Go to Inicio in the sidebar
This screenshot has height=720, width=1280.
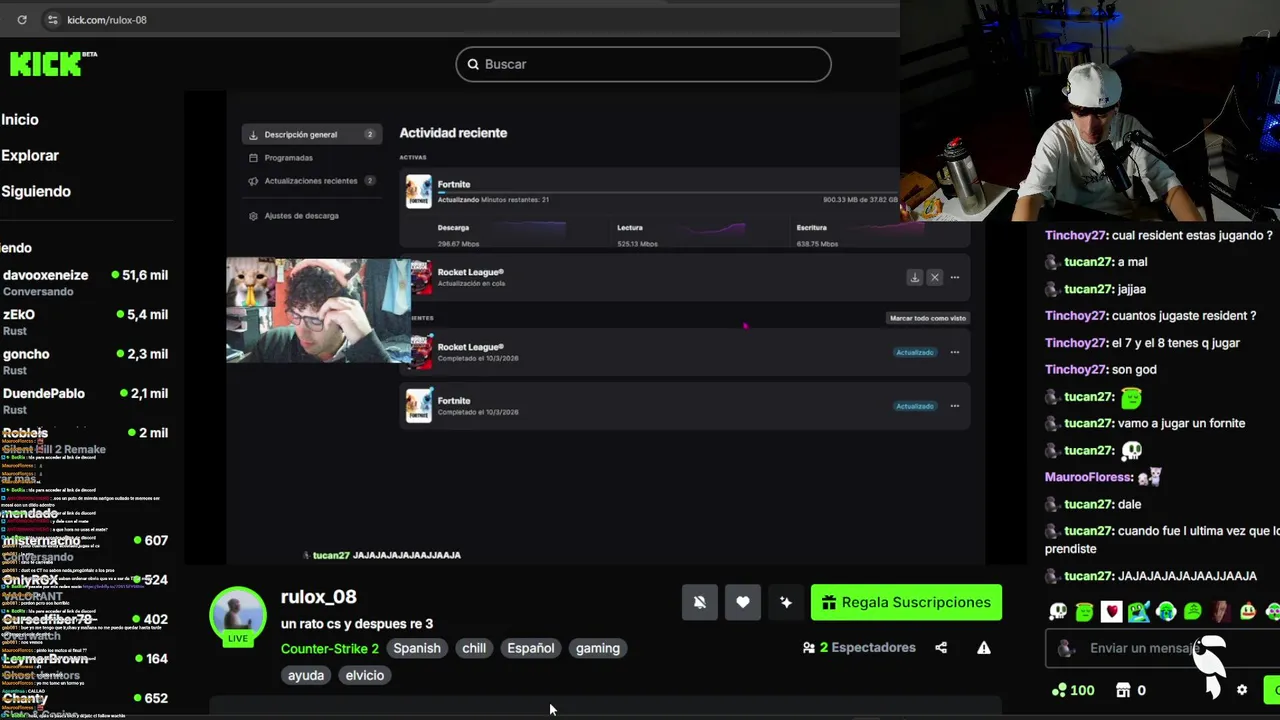20,119
